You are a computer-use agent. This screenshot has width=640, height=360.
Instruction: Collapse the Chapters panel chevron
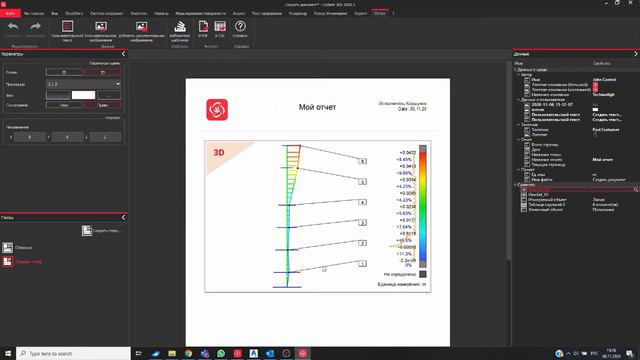123,218
